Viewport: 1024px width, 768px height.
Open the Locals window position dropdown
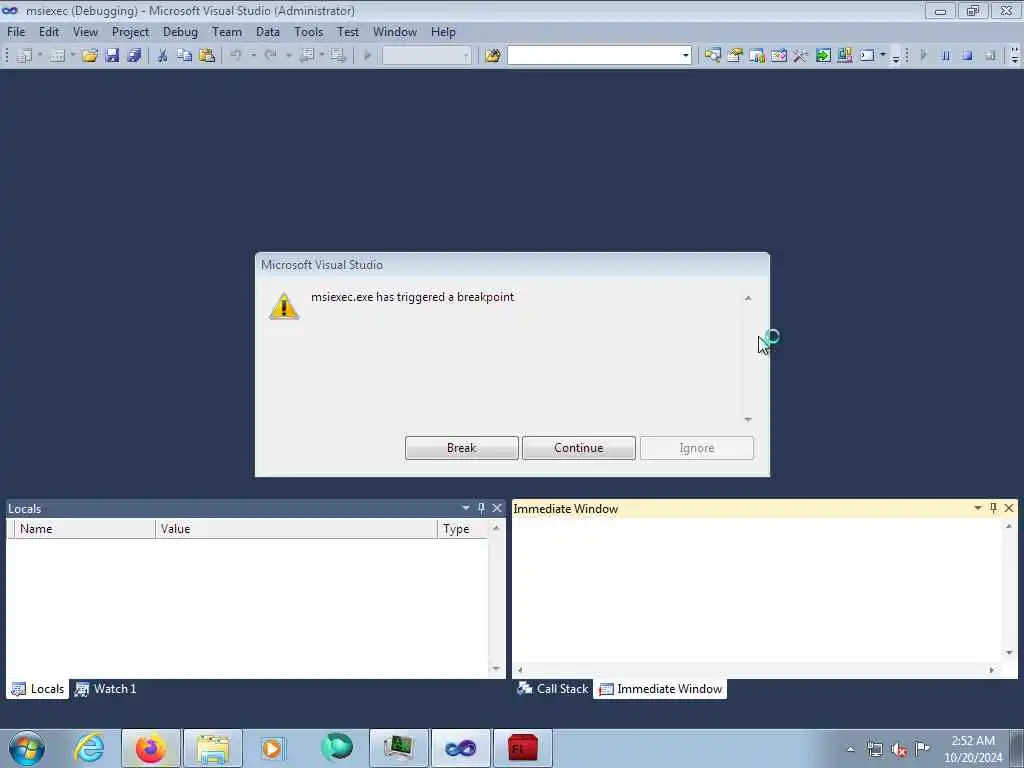(x=466, y=508)
